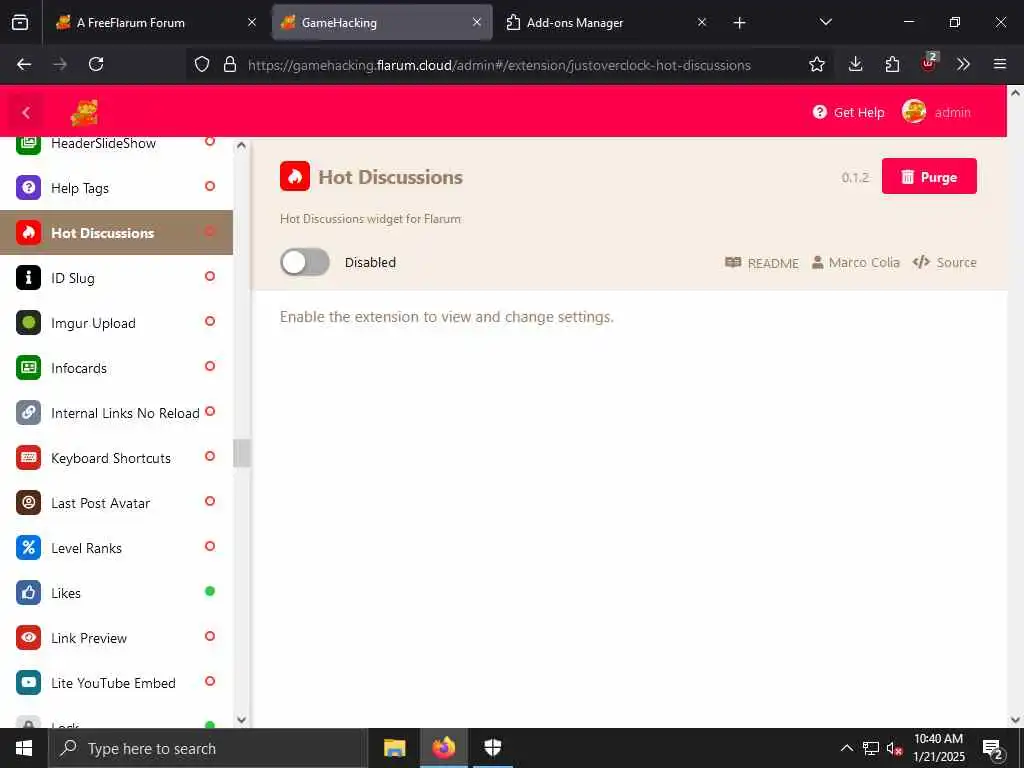Image resolution: width=1024 pixels, height=768 pixels.
Task: Open the Marco Colia author link
Action: pyautogui.click(x=856, y=263)
